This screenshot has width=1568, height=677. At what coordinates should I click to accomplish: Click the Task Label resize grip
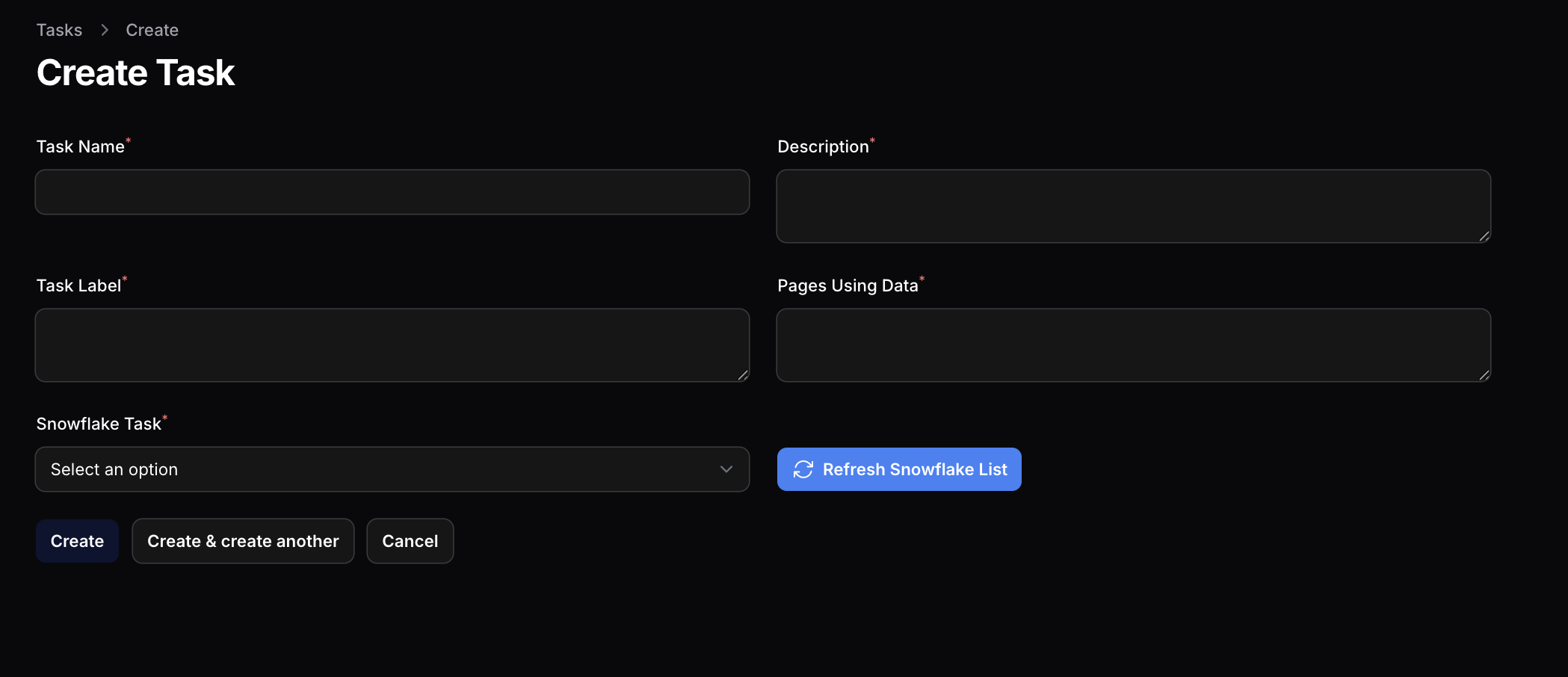[x=744, y=377]
